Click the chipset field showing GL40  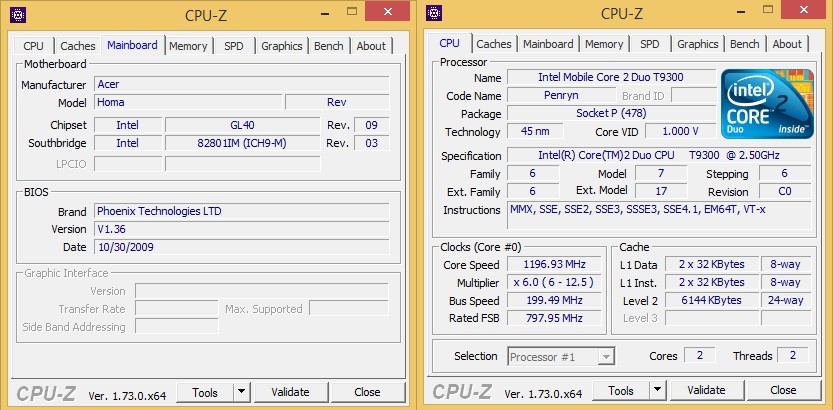point(243,125)
